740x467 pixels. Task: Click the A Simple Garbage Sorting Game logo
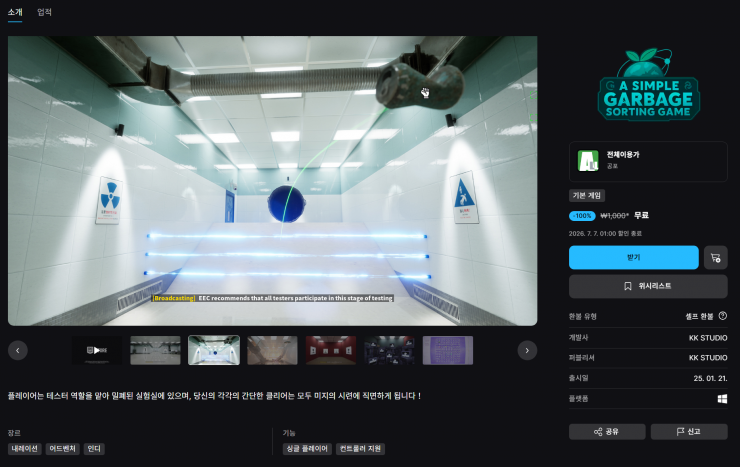pyautogui.click(x=648, y=84)
